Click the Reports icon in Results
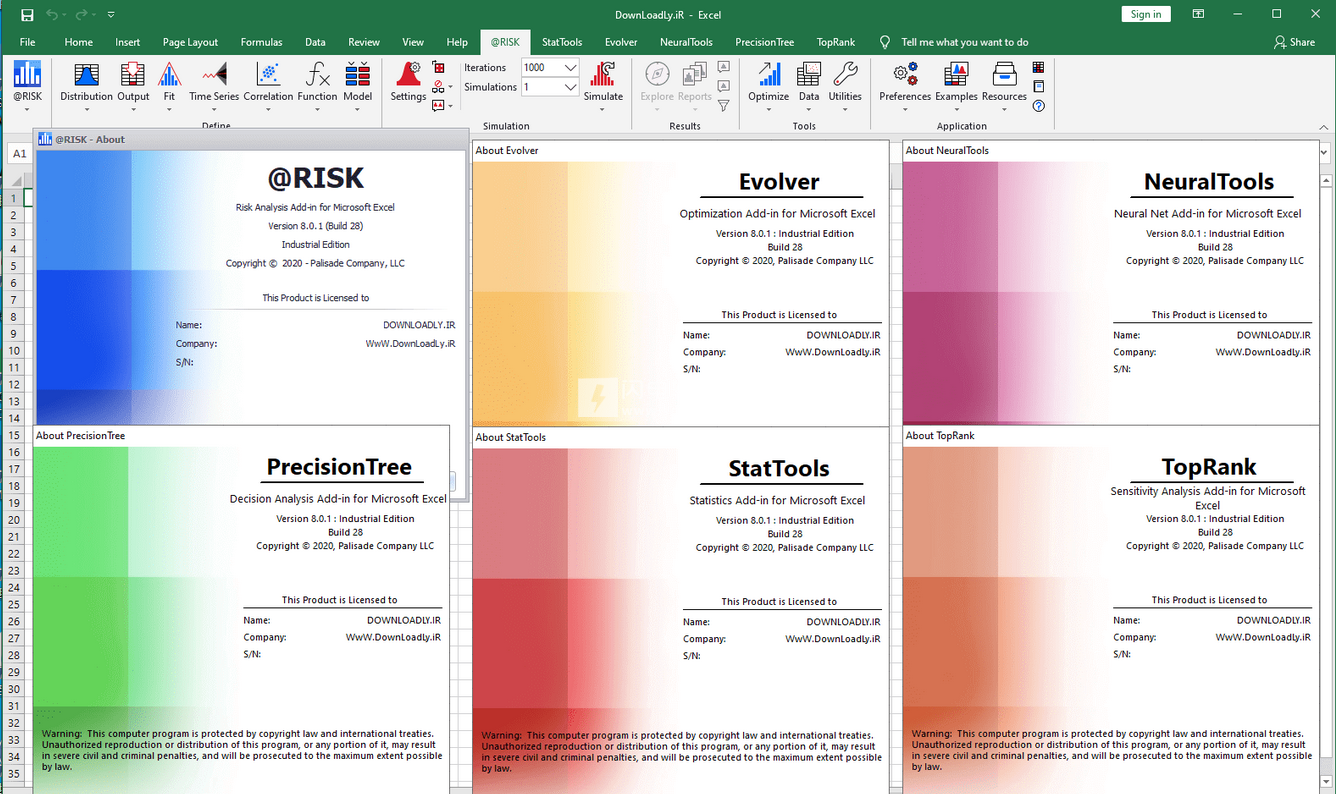 point(694,75)
